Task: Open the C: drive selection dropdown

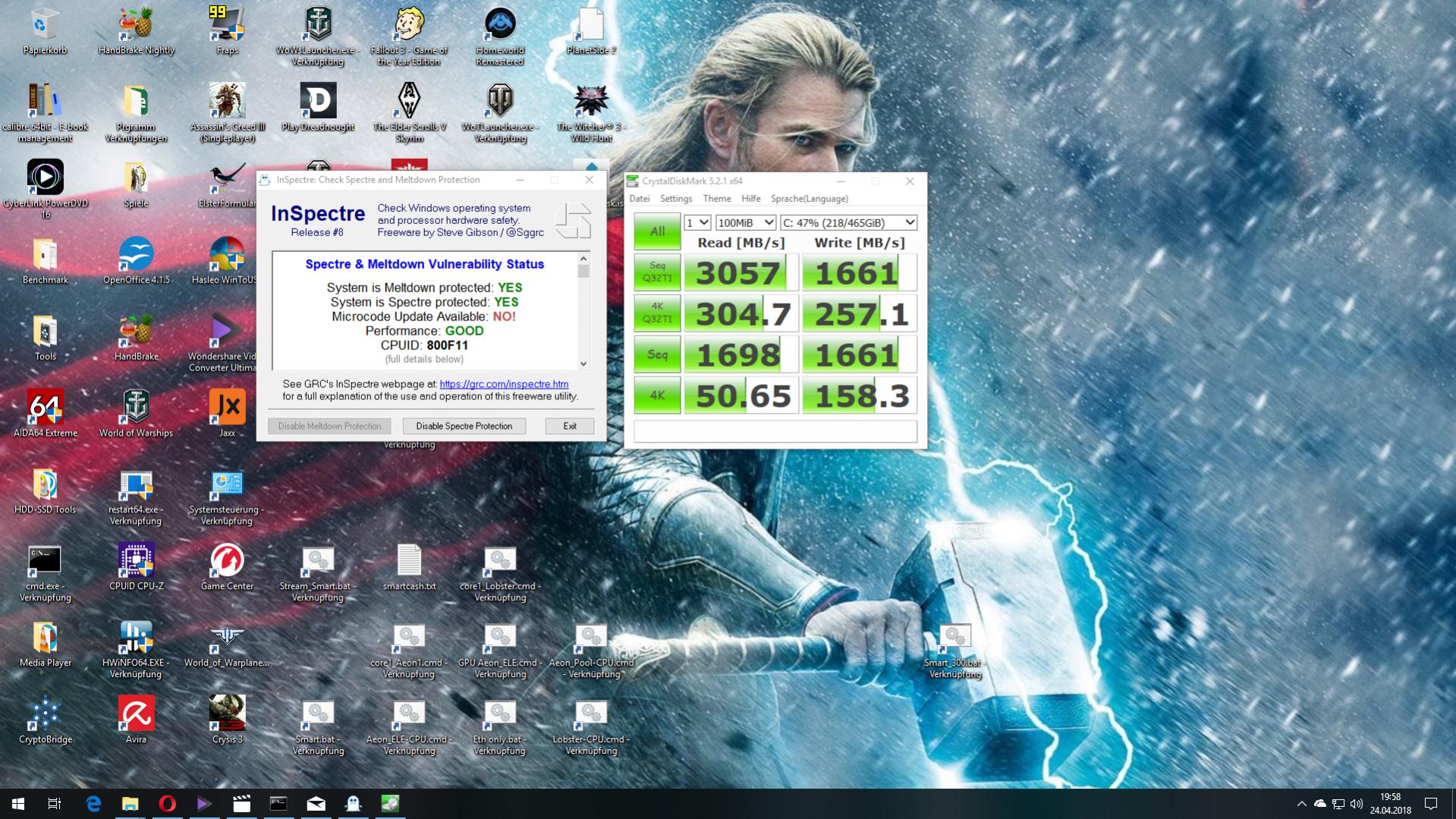Action: pos(848,222)
